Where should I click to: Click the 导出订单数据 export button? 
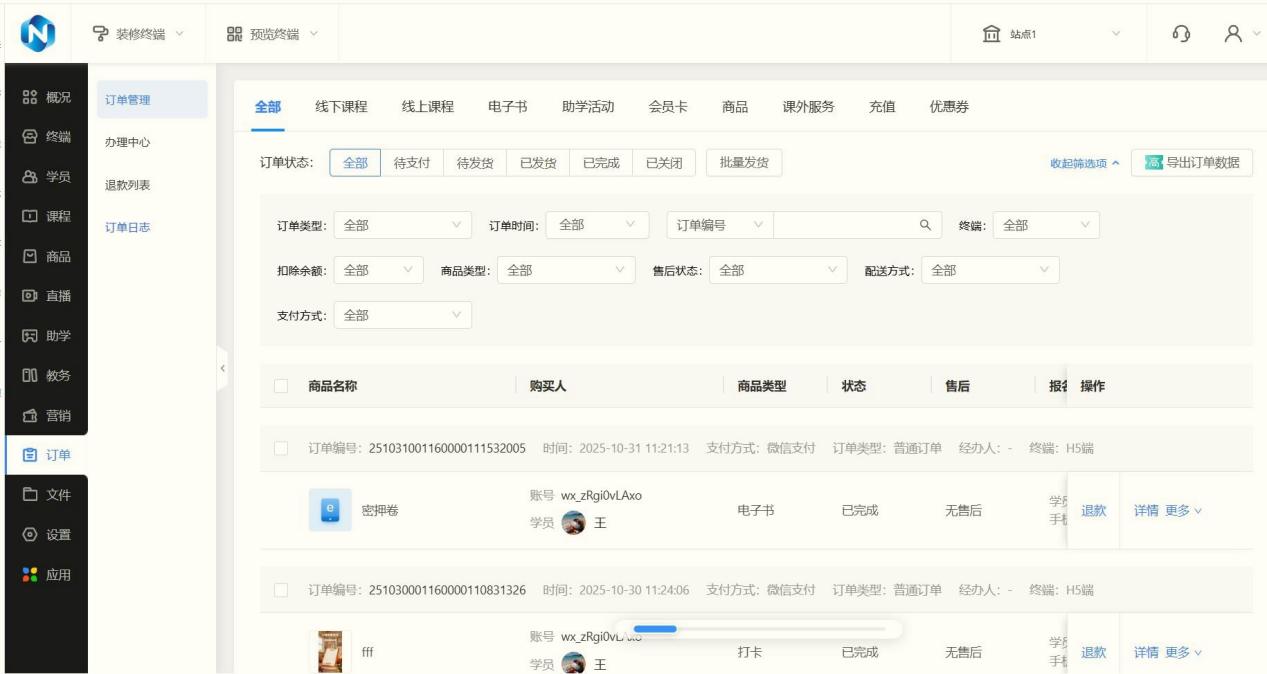(x=1192, y=163)
